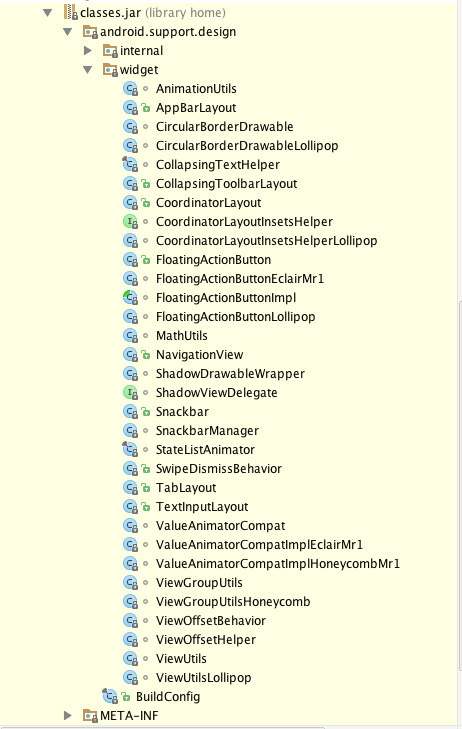The height and width of the screenshot is (729, 462).
Task: Open the CollapsingToolbarLayout class
Action: tap(226, 184)
